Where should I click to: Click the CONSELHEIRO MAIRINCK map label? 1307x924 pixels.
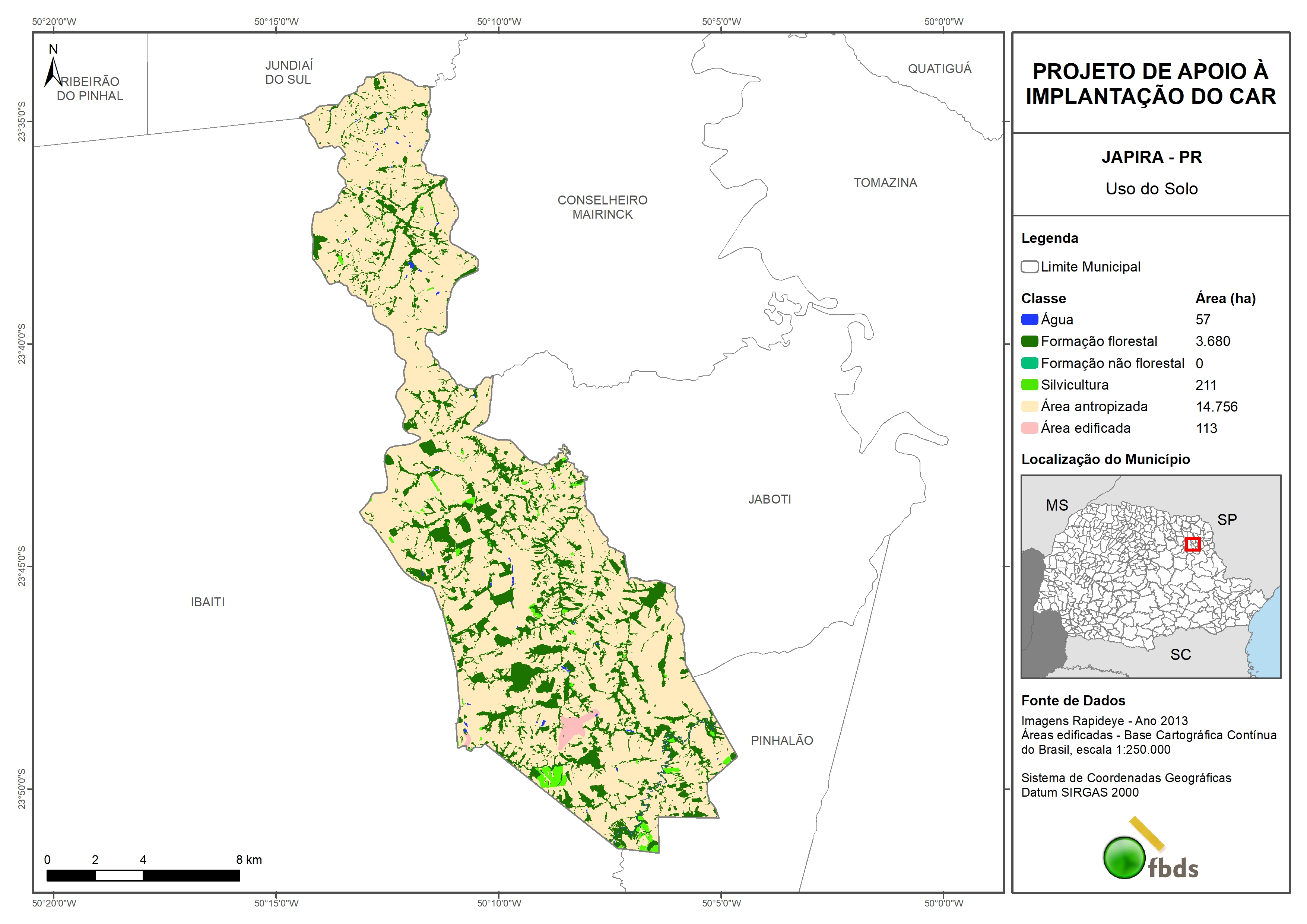(x=602, y=207)
